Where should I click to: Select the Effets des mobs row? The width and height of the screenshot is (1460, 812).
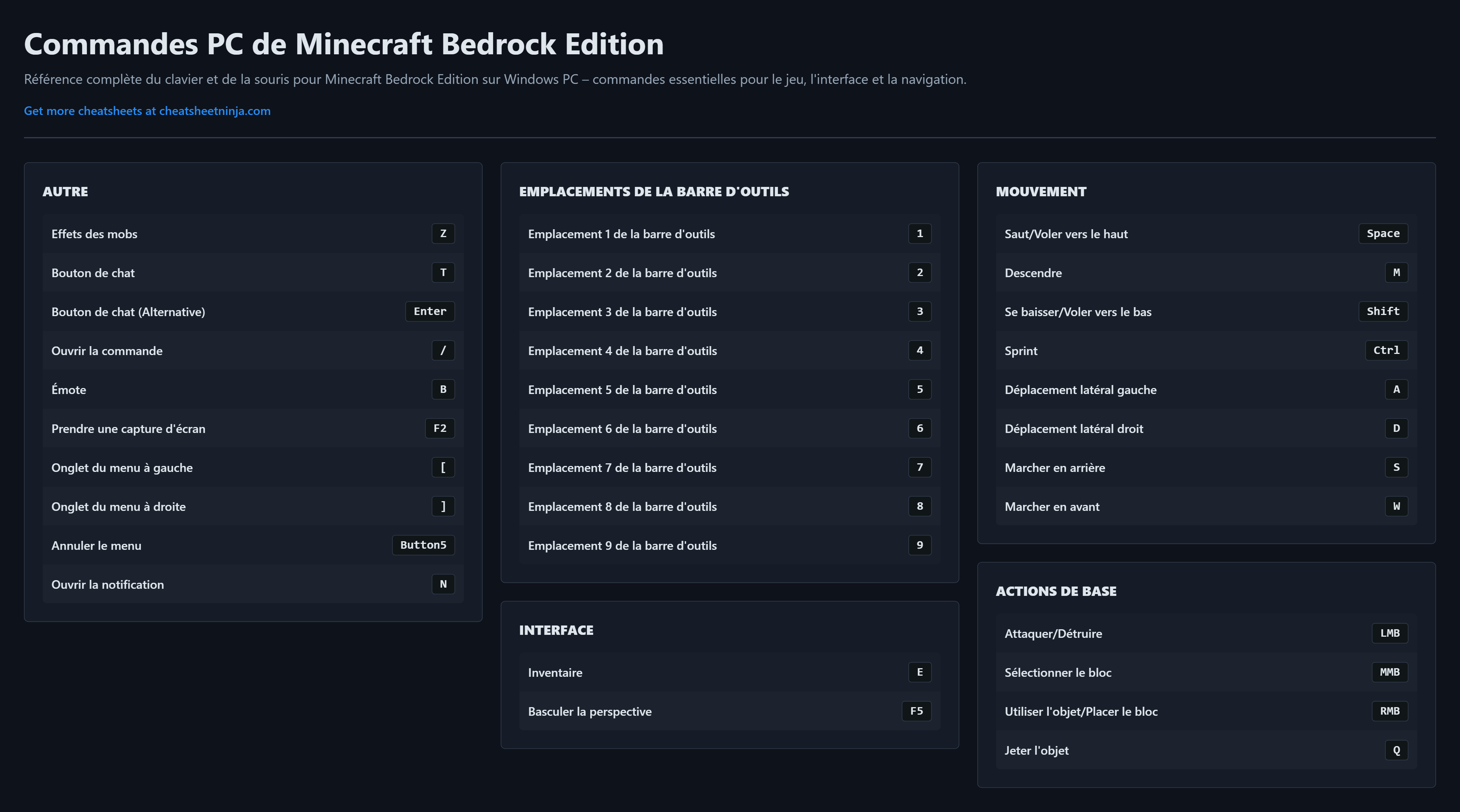click(x=253, y=234)
